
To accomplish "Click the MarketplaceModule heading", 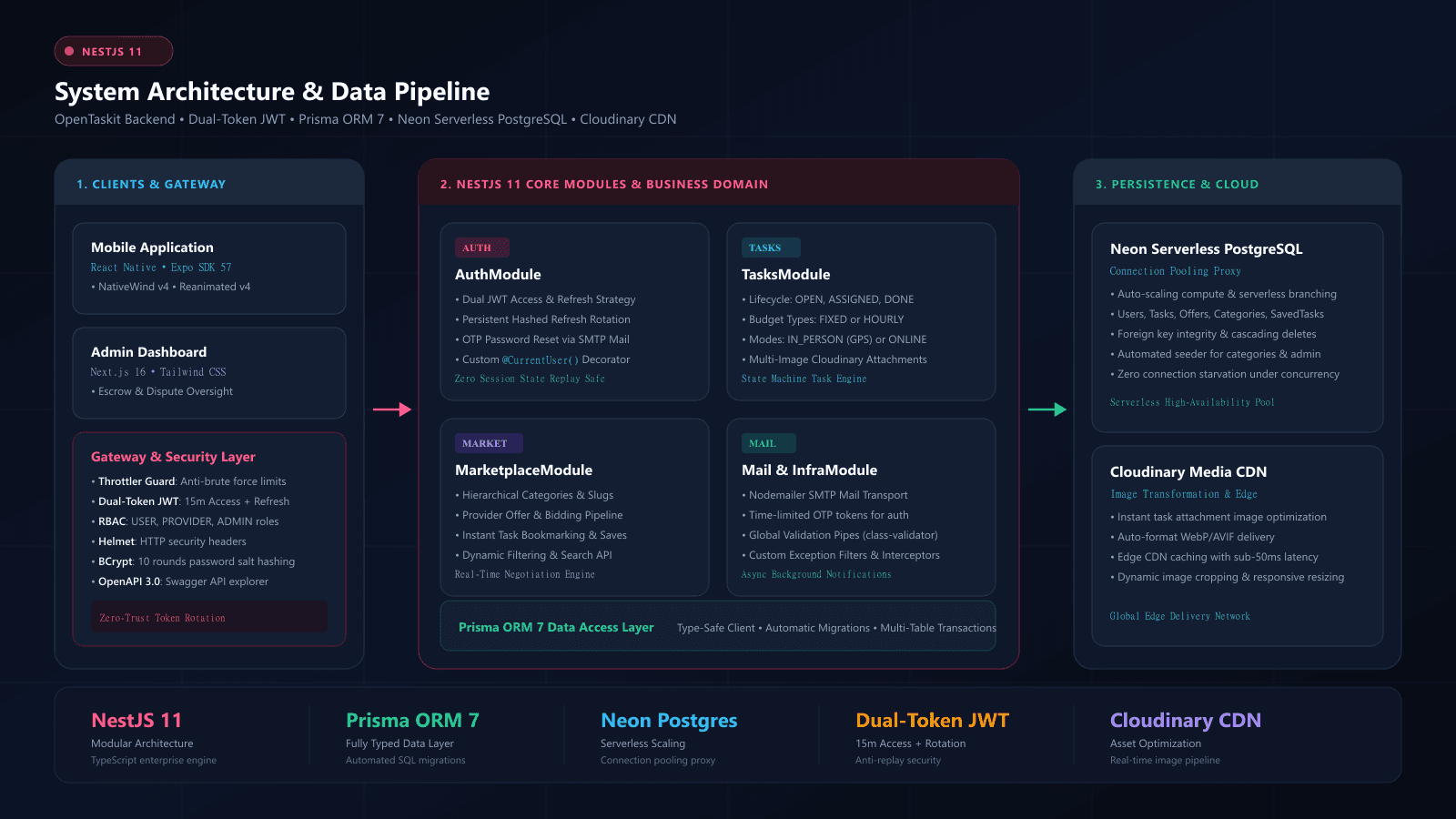I will tap(523, 470).
